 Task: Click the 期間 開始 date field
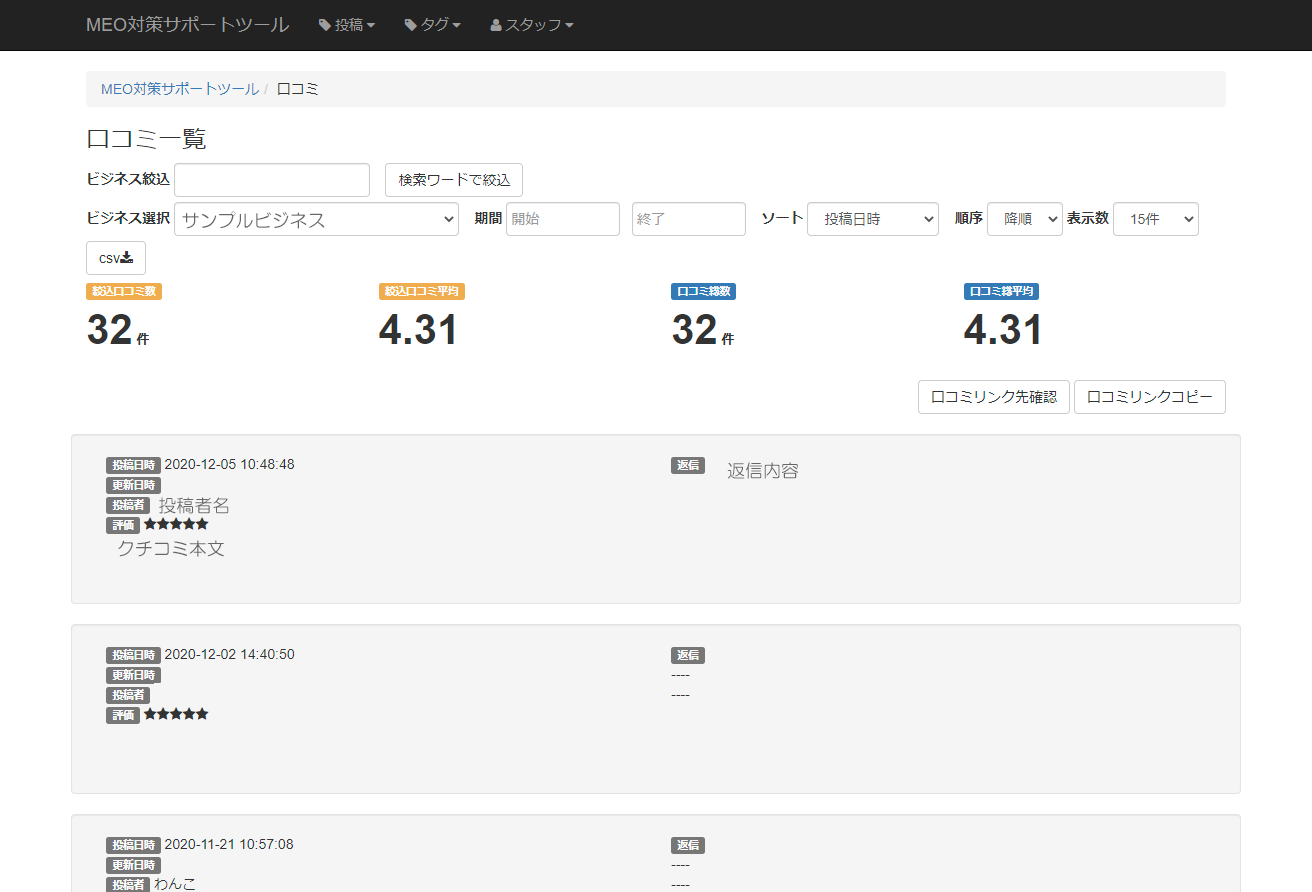click(x=563, y=219)
